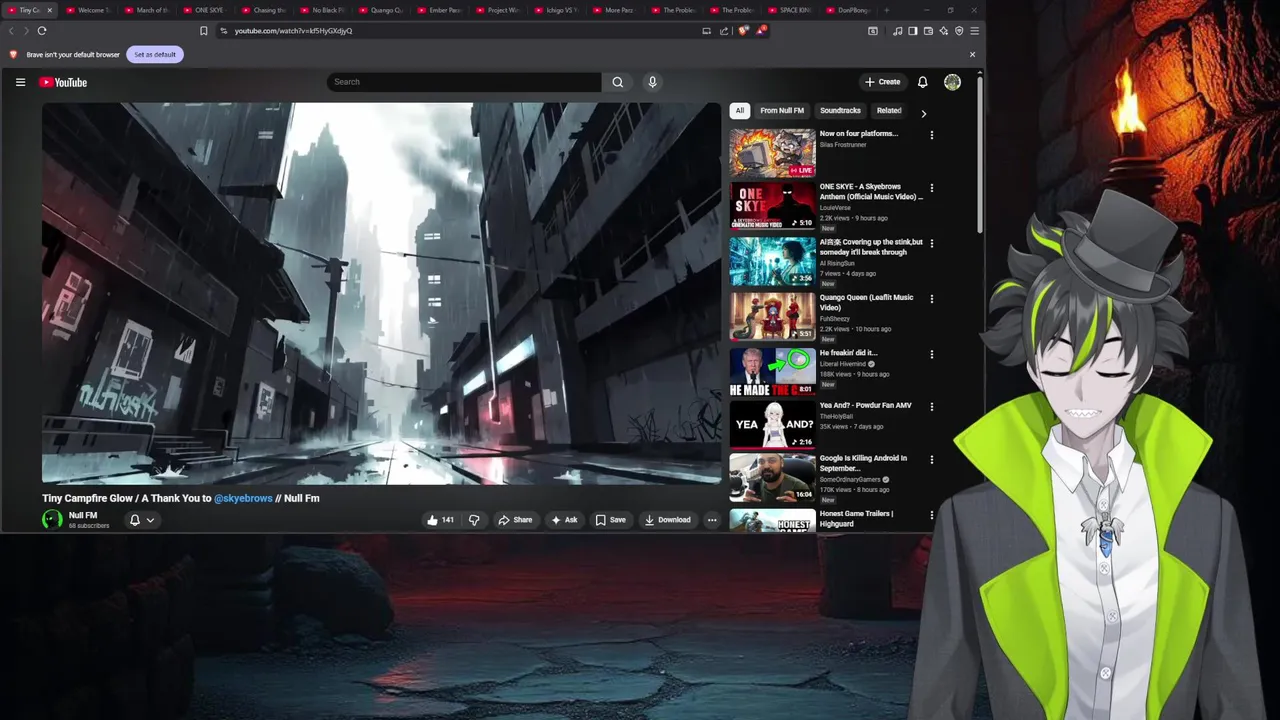Image resolution: width=1280 pixels, height=720 pixels.
Task: Reload the page in the browser
Action: coord(42,31)
